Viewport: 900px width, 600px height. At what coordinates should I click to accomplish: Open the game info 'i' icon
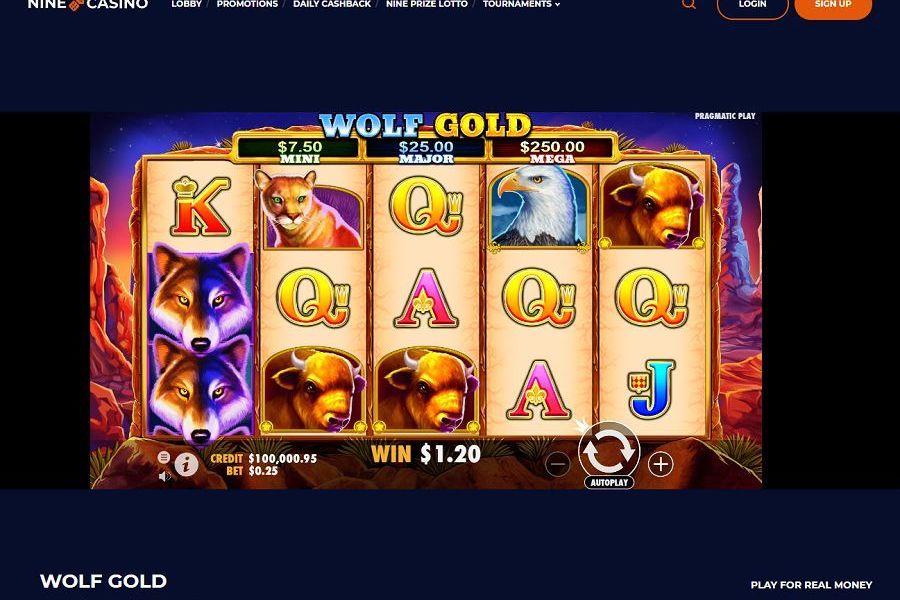click(186, 464)
